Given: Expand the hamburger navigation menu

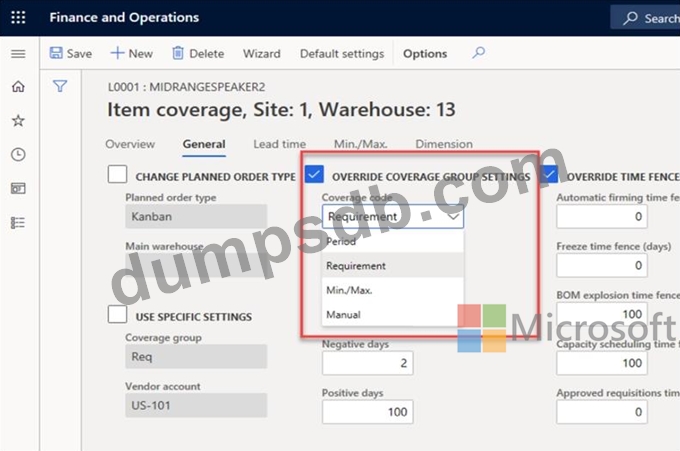Looking at the screenshot, I should (x=17, y=54).
